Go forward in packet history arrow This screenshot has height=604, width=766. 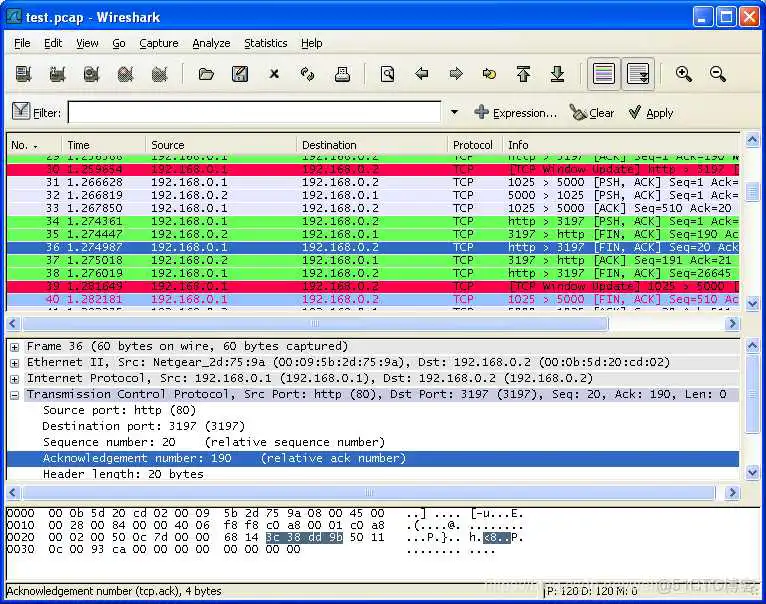pyautogui.click(x=455, y=74)
